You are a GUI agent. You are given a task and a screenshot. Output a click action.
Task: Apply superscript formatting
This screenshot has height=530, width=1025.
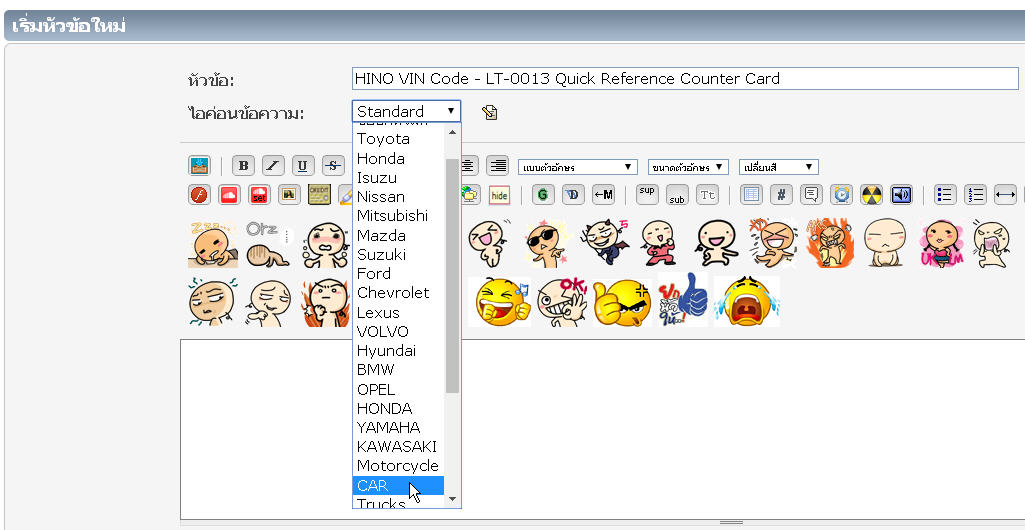click(x=647, y=195)
